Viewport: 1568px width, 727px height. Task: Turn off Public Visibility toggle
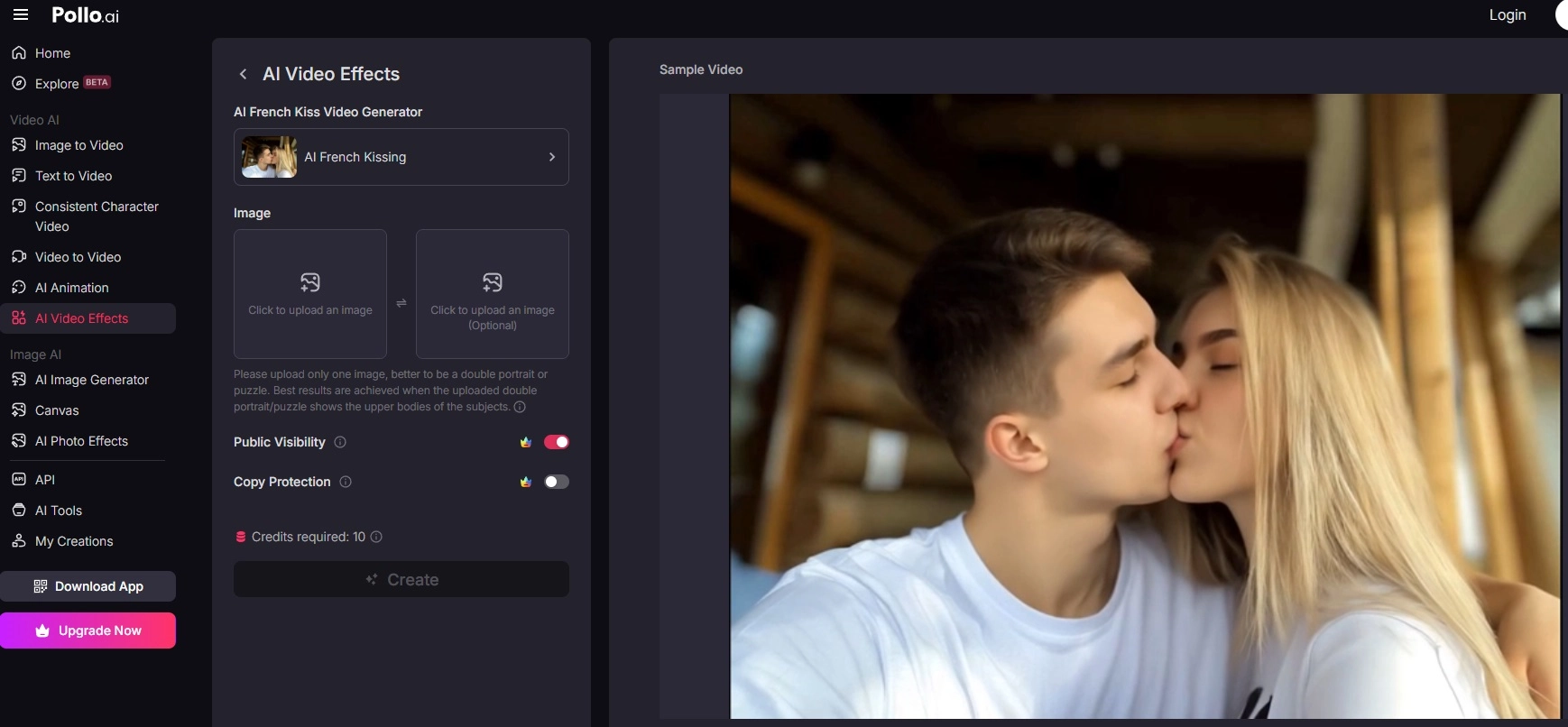click(557, 442)
